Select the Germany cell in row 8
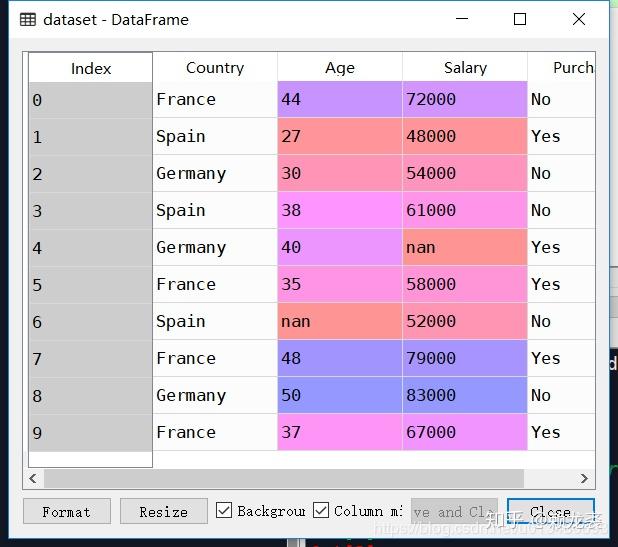This screenshot has width=618, height=547. tap(215, 395)
